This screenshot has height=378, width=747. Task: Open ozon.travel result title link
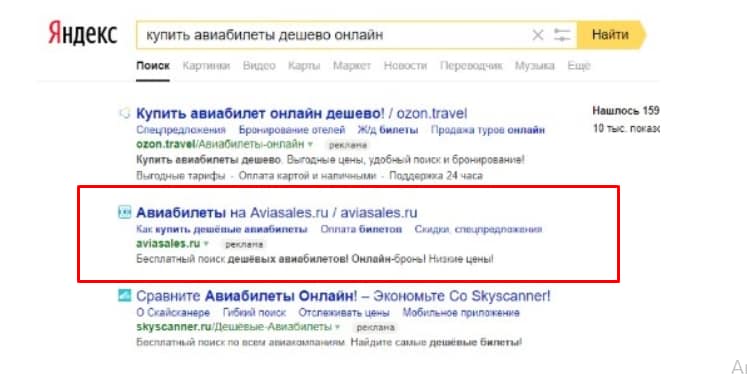(x=302, y=113)
